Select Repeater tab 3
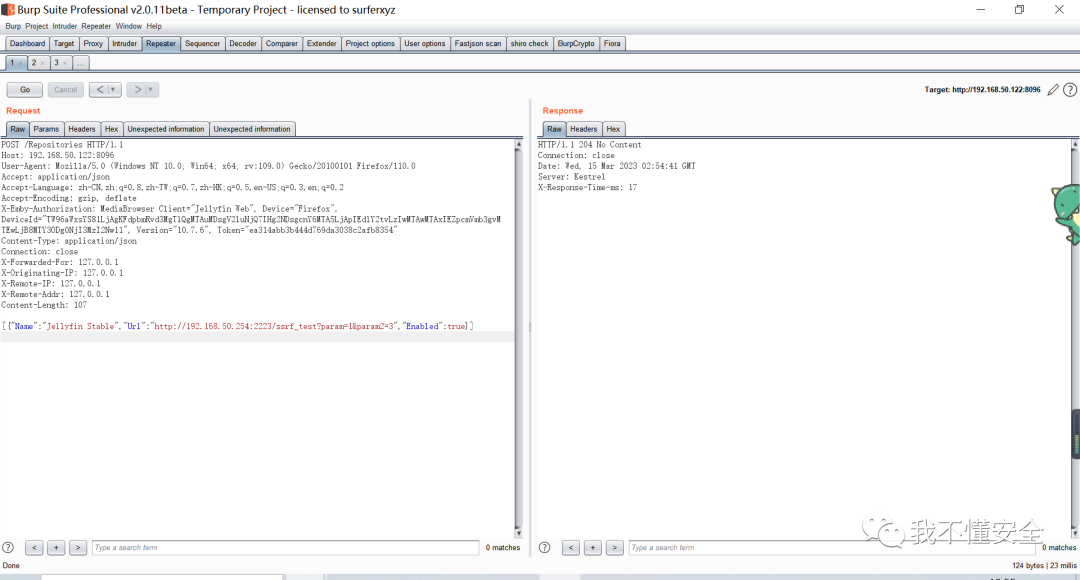This screenshot has width=1080, height=580. tap(56, 63)
